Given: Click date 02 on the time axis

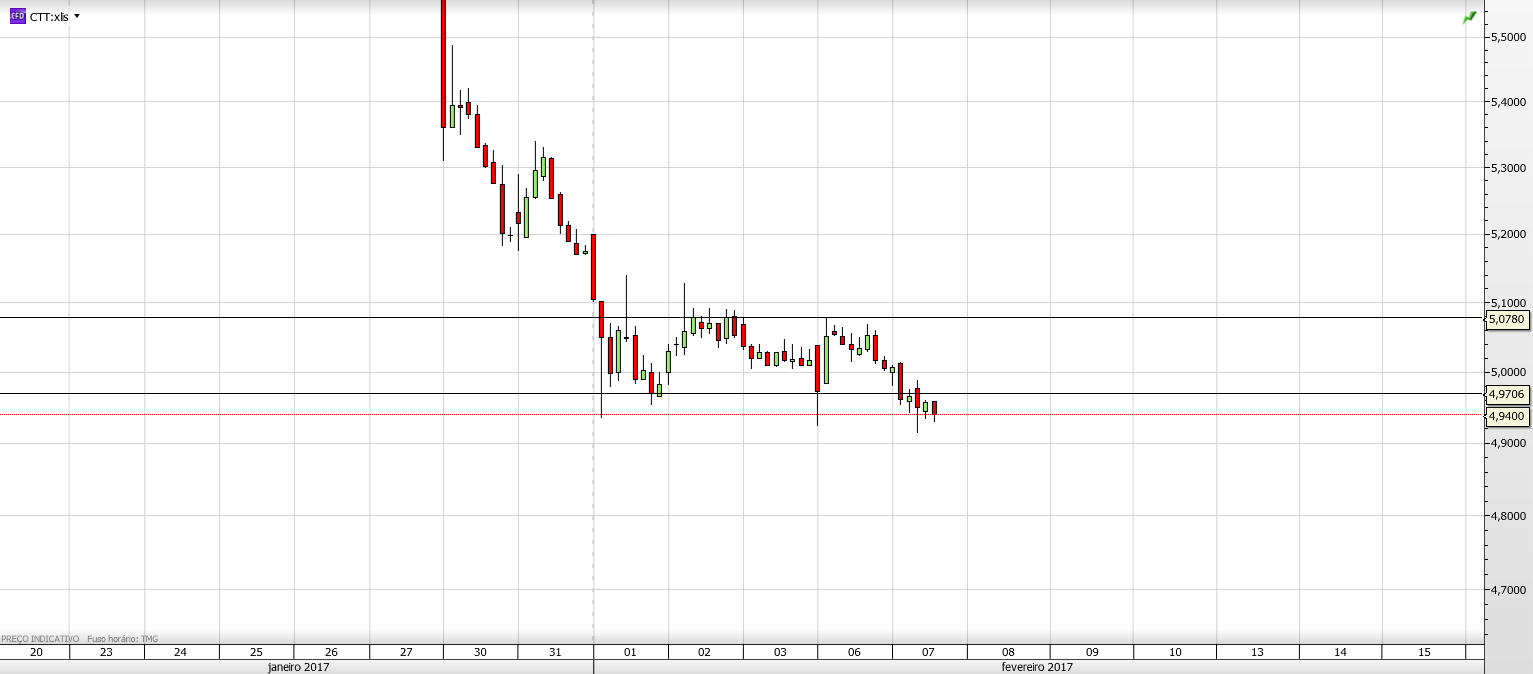Looking at the screenshot, I should coord(704,652).
